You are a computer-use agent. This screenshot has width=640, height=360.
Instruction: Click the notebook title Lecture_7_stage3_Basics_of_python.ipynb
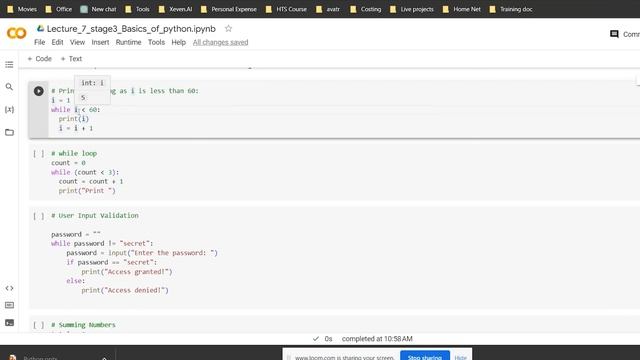pos(131,29)
